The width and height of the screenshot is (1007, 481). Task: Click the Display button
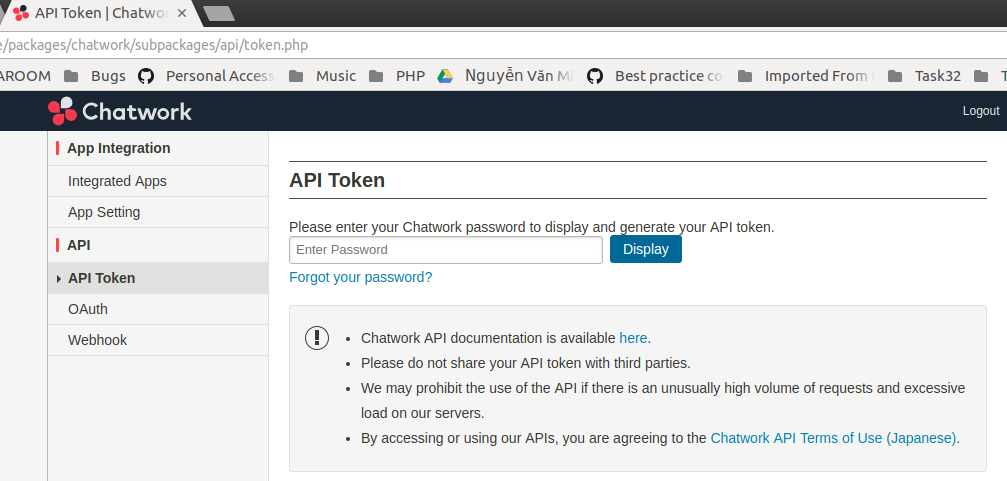click(x=645, y=249)
